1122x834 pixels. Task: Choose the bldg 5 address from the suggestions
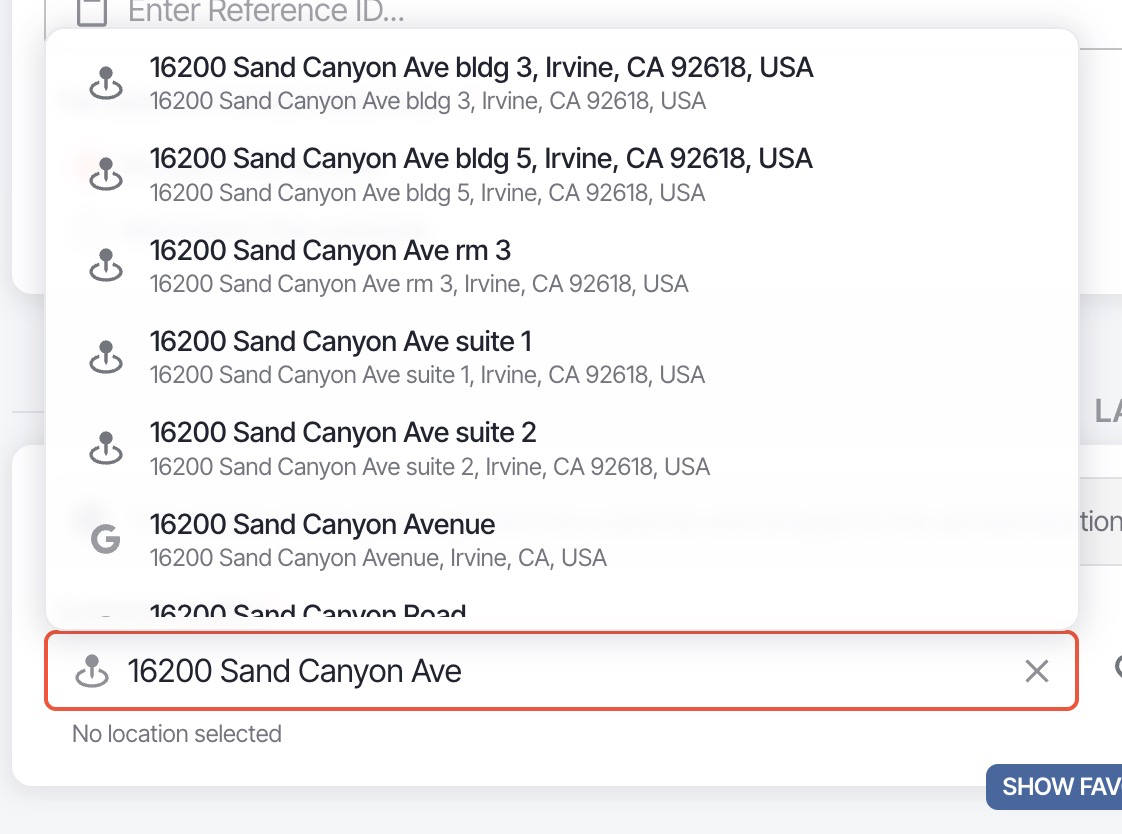480,172
